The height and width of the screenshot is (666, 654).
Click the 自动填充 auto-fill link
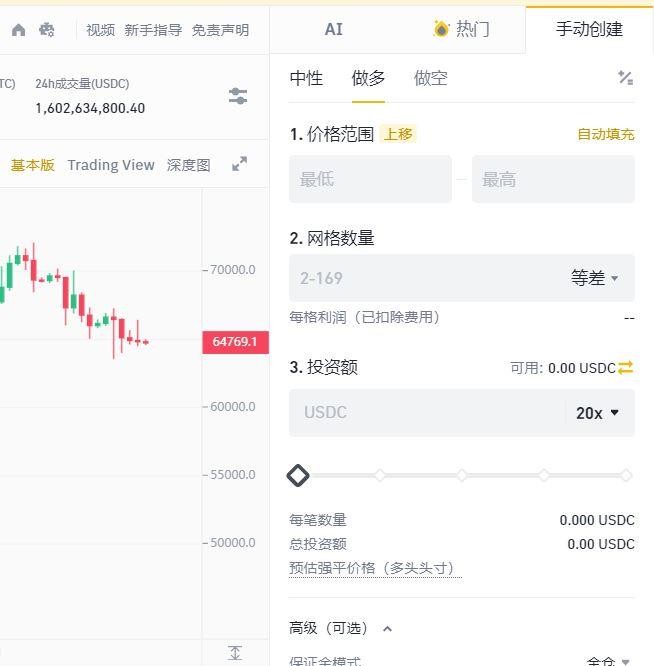pyautogui.click(x=605, y=134)
